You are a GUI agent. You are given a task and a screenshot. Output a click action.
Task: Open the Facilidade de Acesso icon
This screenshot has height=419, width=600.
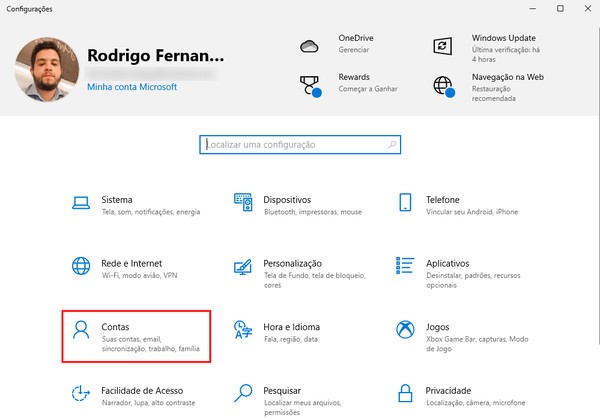point(81,393)
